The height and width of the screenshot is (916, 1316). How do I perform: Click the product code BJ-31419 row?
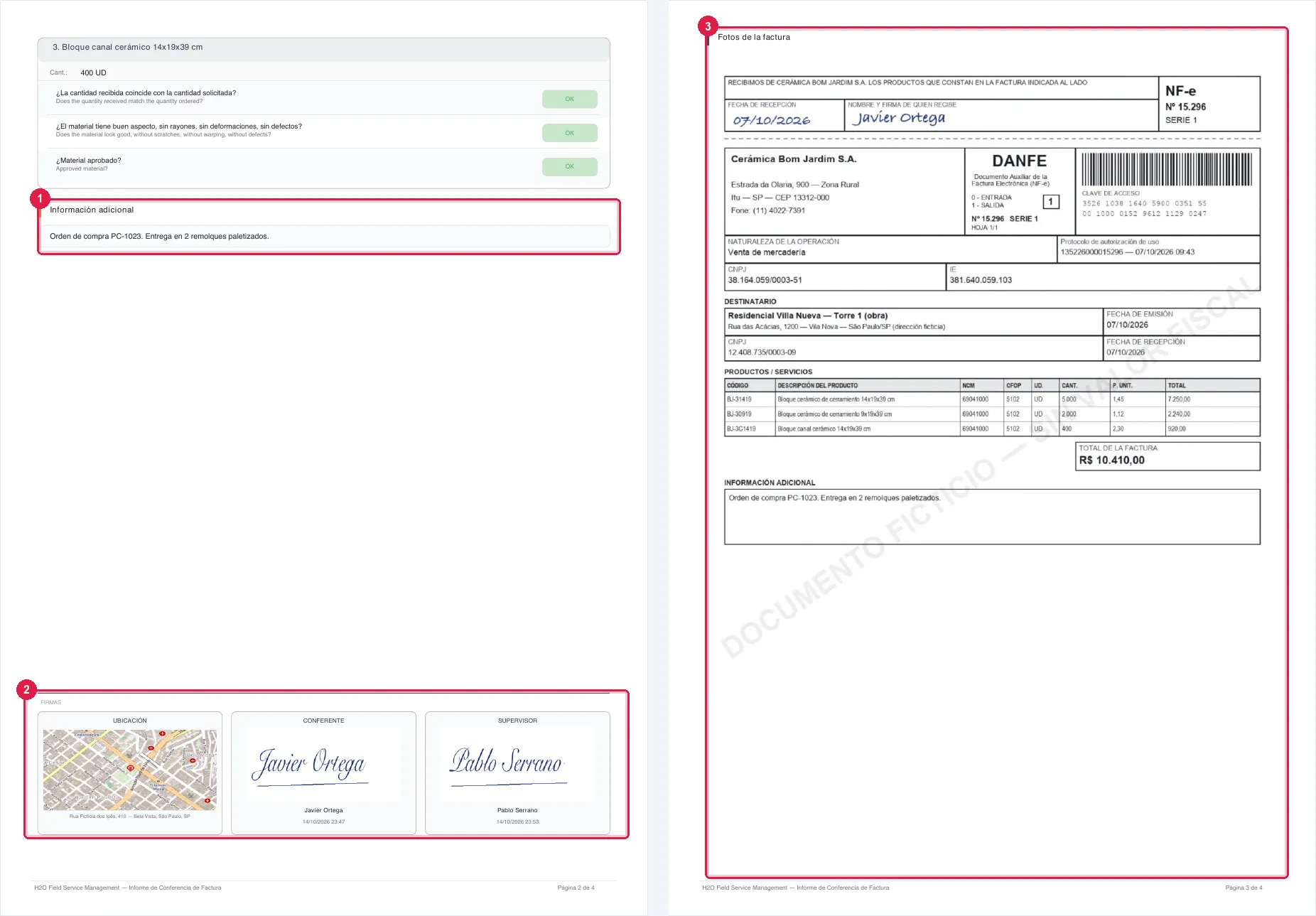(992, 399)
